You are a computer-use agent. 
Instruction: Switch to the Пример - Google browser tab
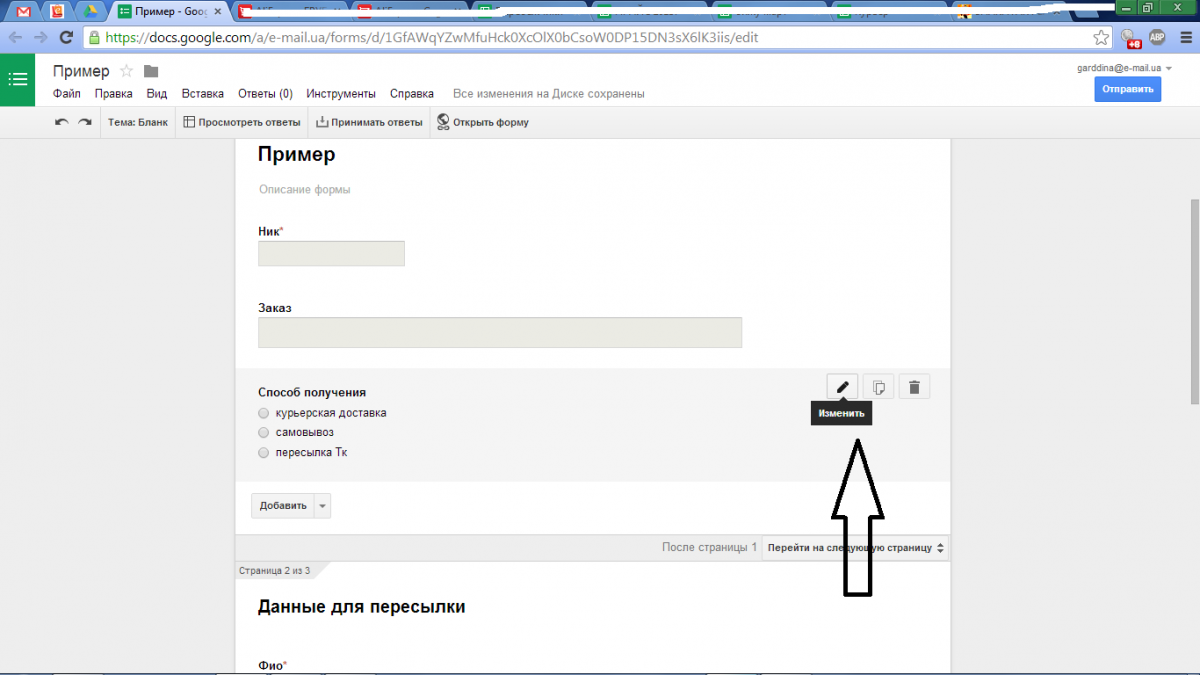coord(168,11)
